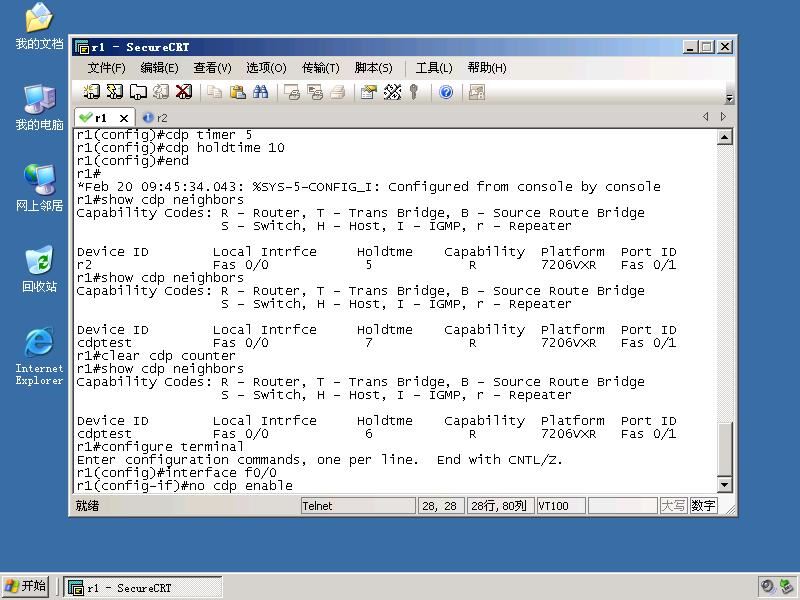Open the 传输(T) menu
The image size is (800, 600).
pos(320,68)
